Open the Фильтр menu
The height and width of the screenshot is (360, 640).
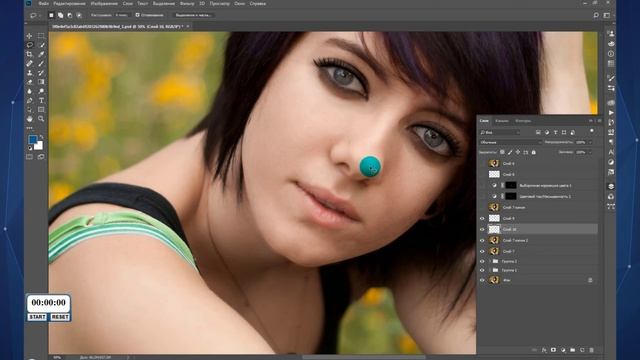(x=187, y=3)
